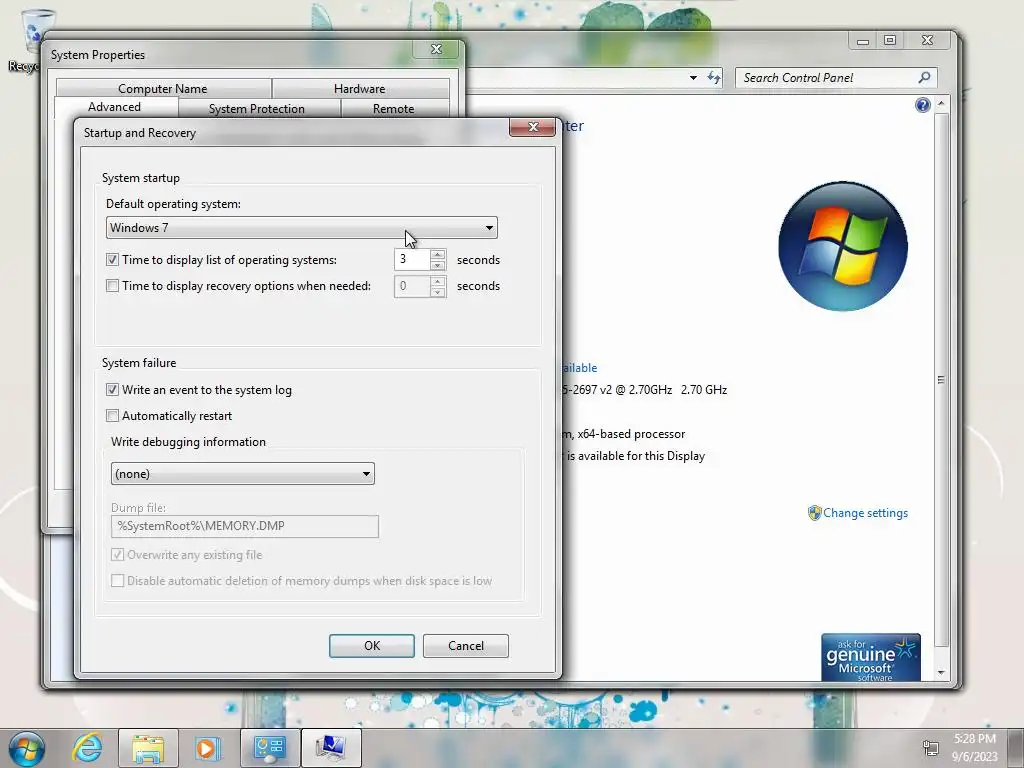Maximize the Control Panel window
This screenshot has width=1024, height=768.
coord(889,40)
